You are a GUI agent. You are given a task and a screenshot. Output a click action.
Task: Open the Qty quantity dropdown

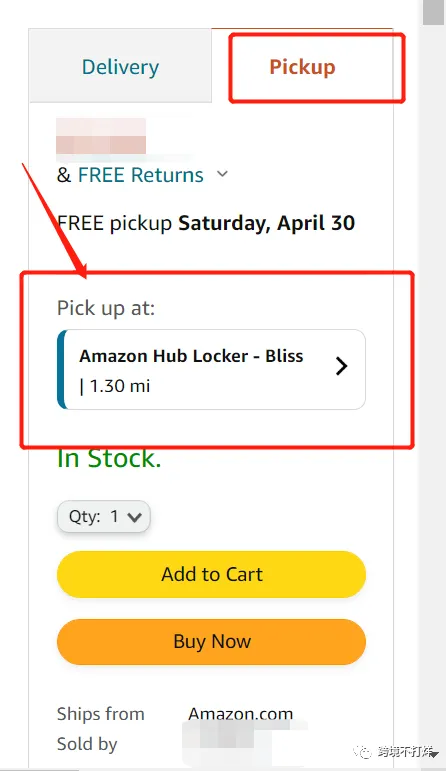coord(104,516)
